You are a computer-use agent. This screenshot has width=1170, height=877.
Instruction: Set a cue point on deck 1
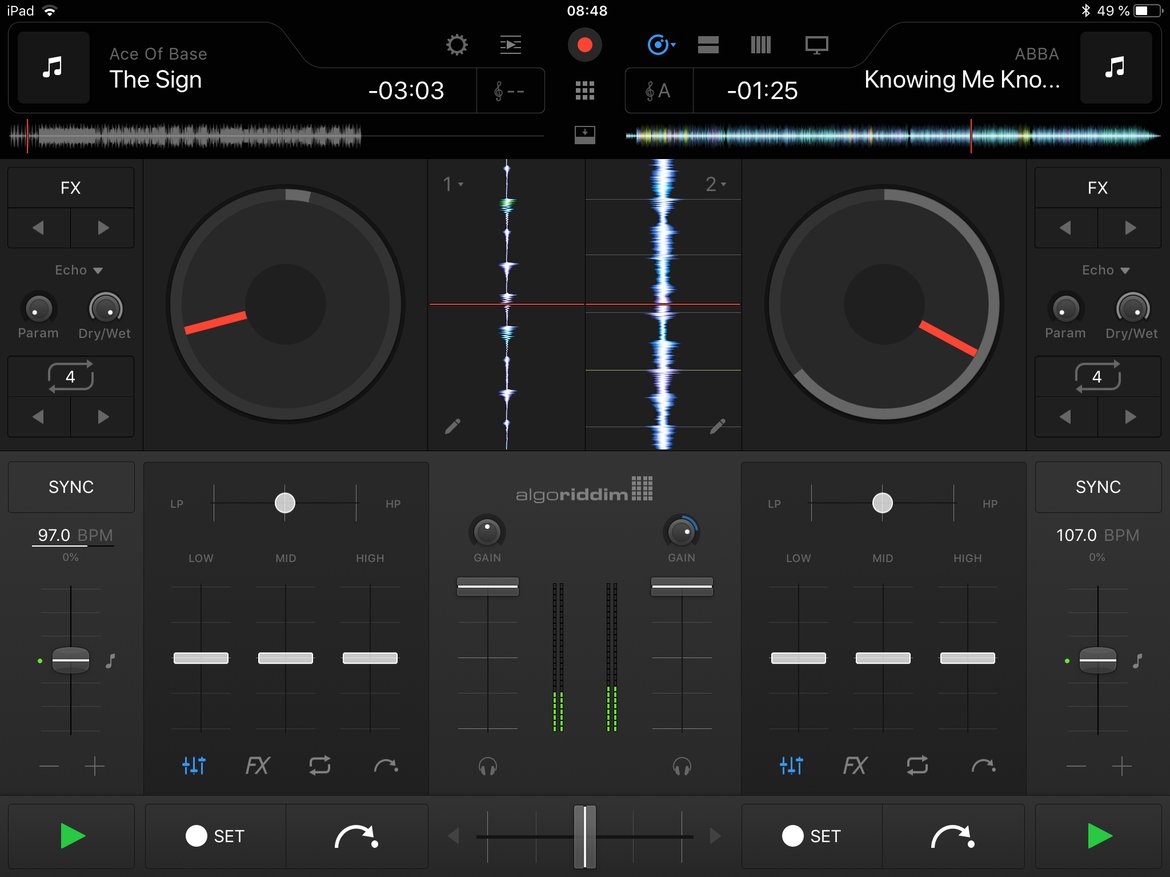coord(215,836)
